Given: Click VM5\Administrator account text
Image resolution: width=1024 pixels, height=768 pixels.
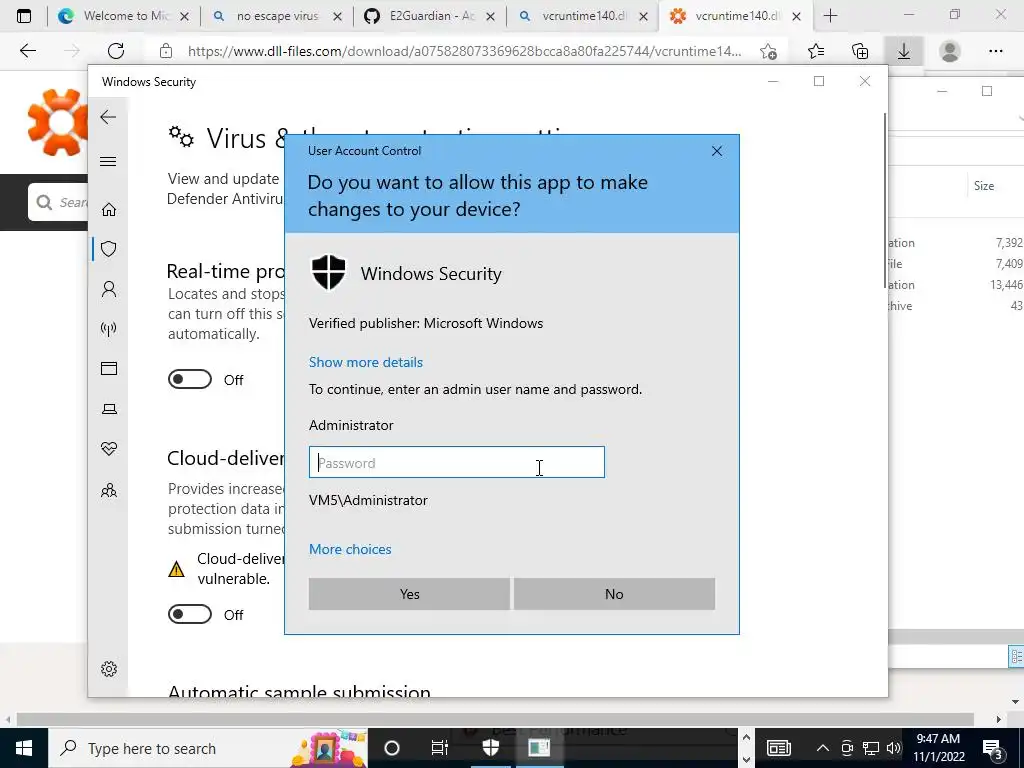Looking at the screenshot, I should coord(368,500).
